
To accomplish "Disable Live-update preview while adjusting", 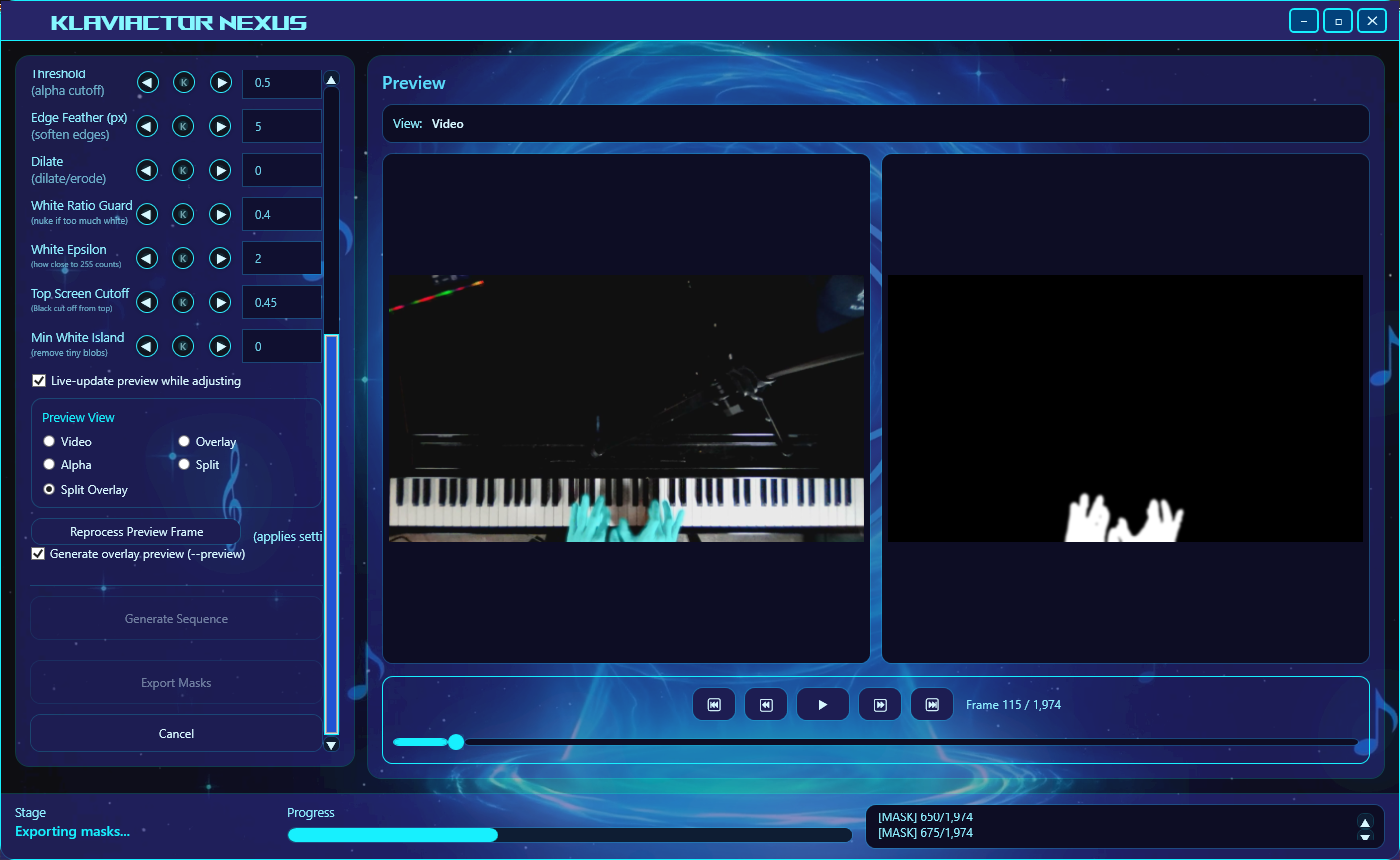I will click(x=38, y=380).
